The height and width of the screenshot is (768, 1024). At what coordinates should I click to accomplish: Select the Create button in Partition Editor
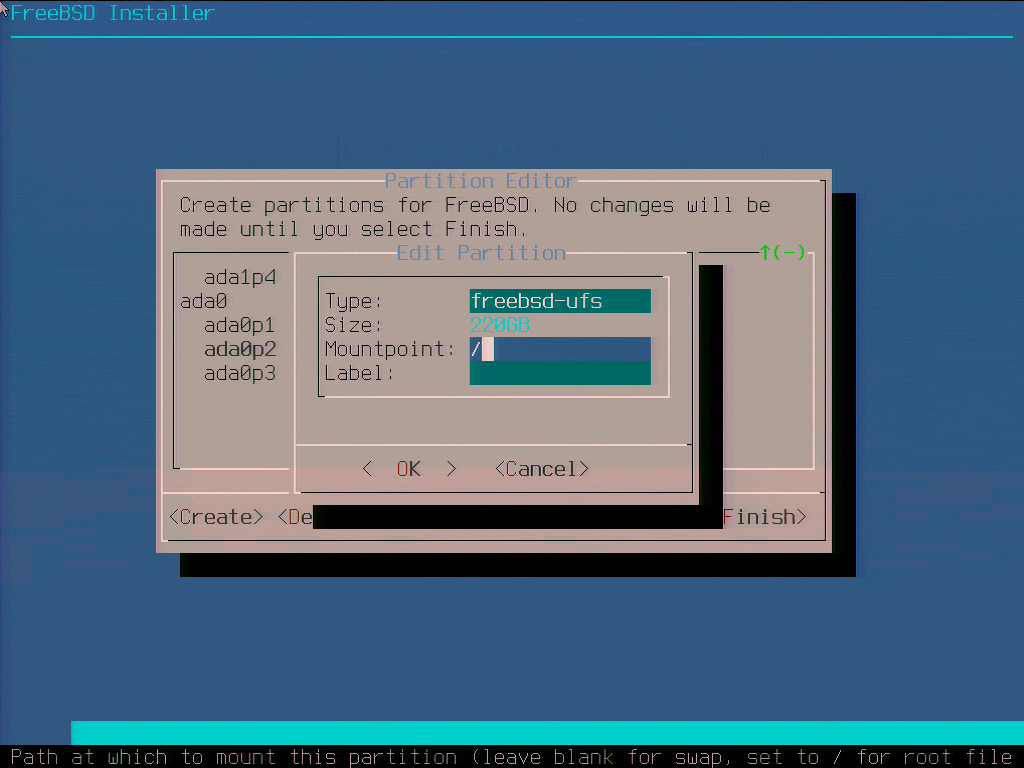(x=216, y=517)
